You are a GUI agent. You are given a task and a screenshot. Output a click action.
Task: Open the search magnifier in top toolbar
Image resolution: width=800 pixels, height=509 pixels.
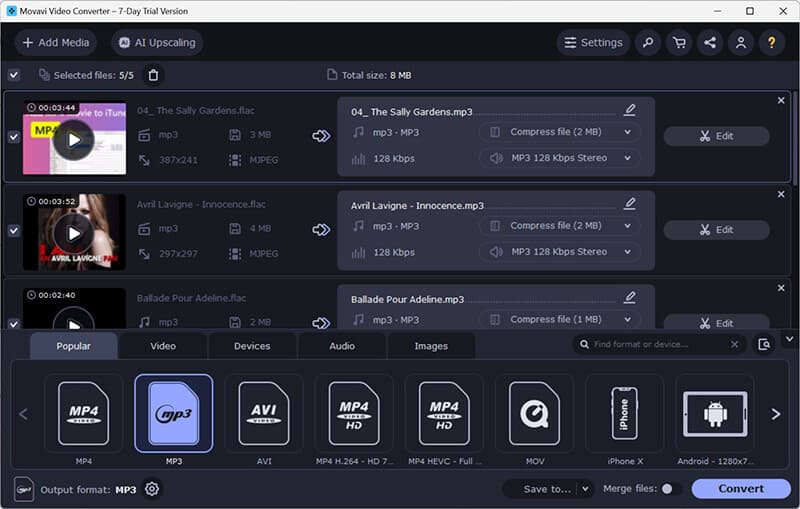(648, 42)
